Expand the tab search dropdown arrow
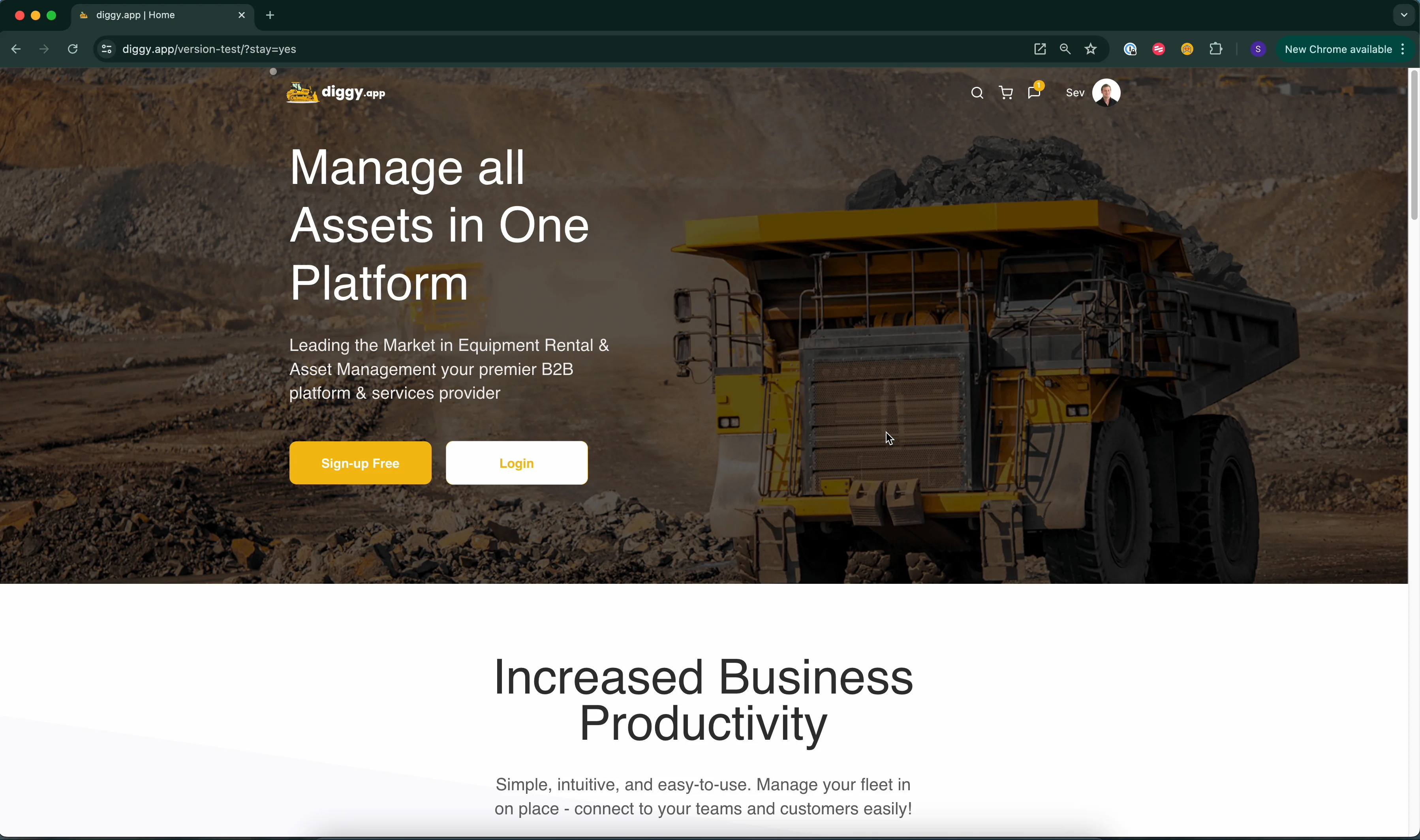The height and width of the screenshot is (840, 1420). 1403,15
